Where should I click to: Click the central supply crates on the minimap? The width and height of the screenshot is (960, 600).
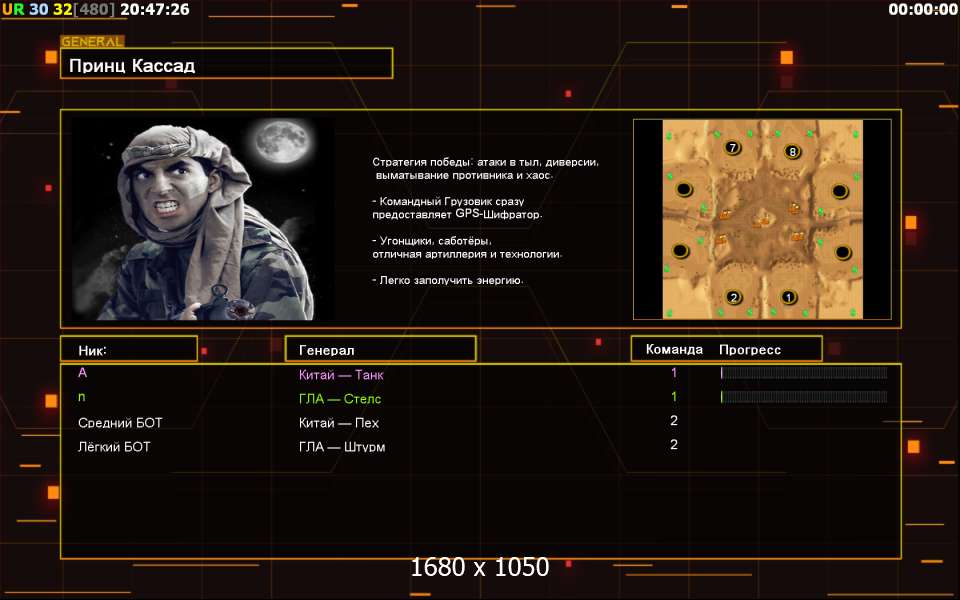[x=763, y=219]
